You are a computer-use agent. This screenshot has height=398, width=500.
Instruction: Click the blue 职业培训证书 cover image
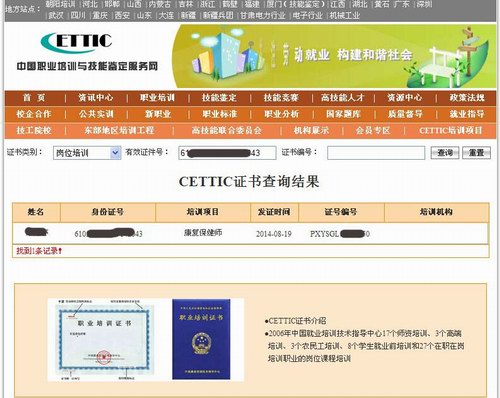click(201, 339)
